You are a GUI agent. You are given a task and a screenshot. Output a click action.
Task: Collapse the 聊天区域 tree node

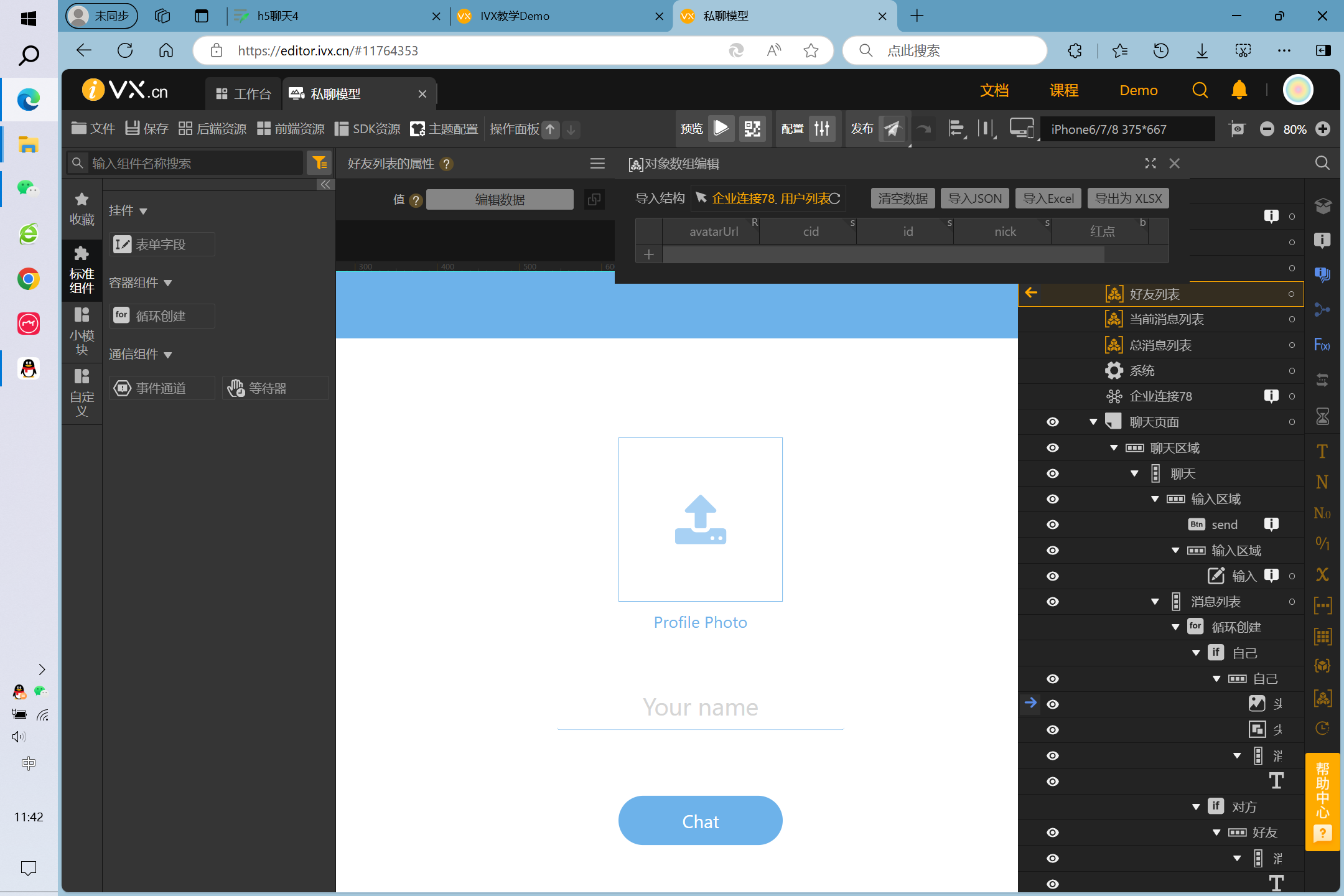tap(1114, 448)
